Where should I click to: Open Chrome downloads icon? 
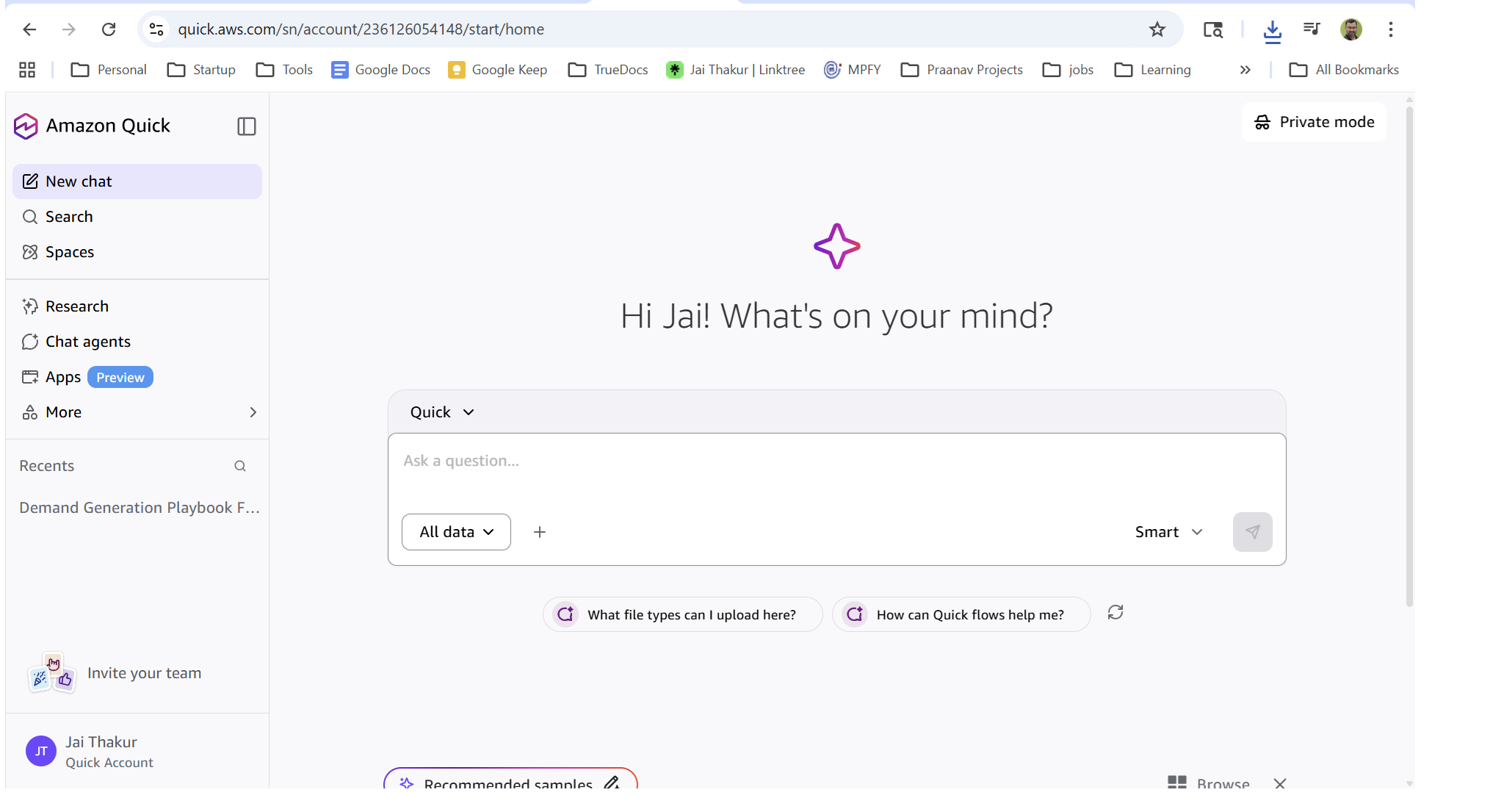pos(1272,30)
